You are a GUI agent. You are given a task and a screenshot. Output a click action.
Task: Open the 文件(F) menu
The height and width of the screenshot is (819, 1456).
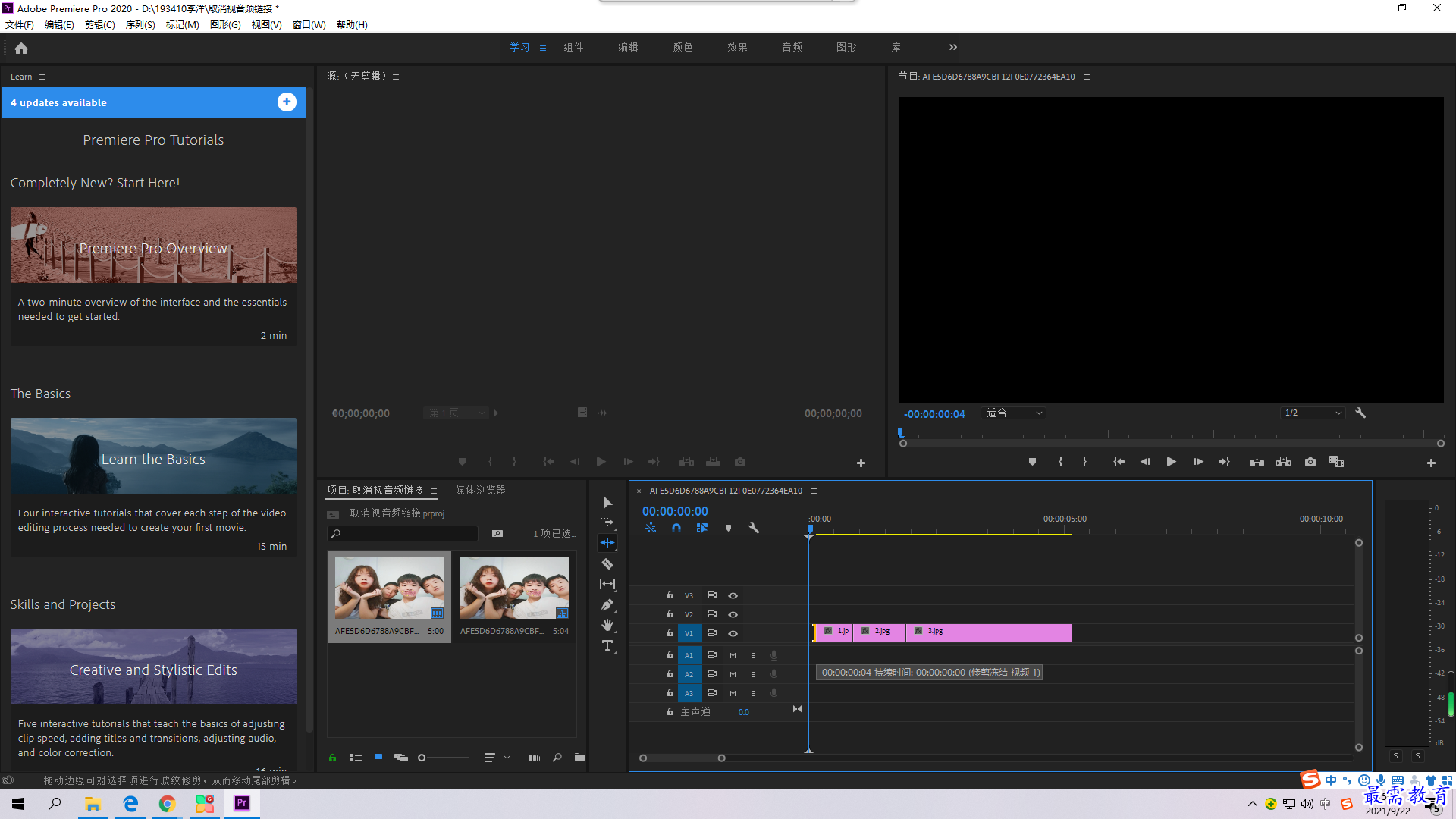[20, 25]
